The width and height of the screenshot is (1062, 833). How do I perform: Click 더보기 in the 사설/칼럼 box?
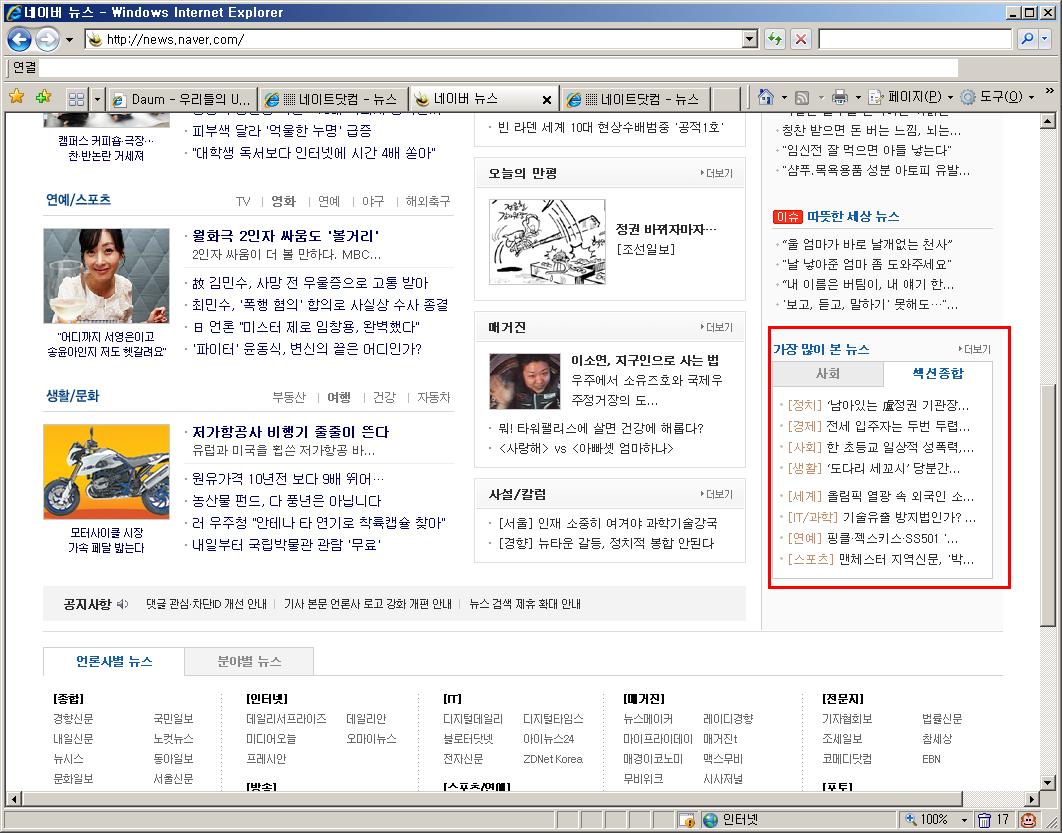(717, 495)
